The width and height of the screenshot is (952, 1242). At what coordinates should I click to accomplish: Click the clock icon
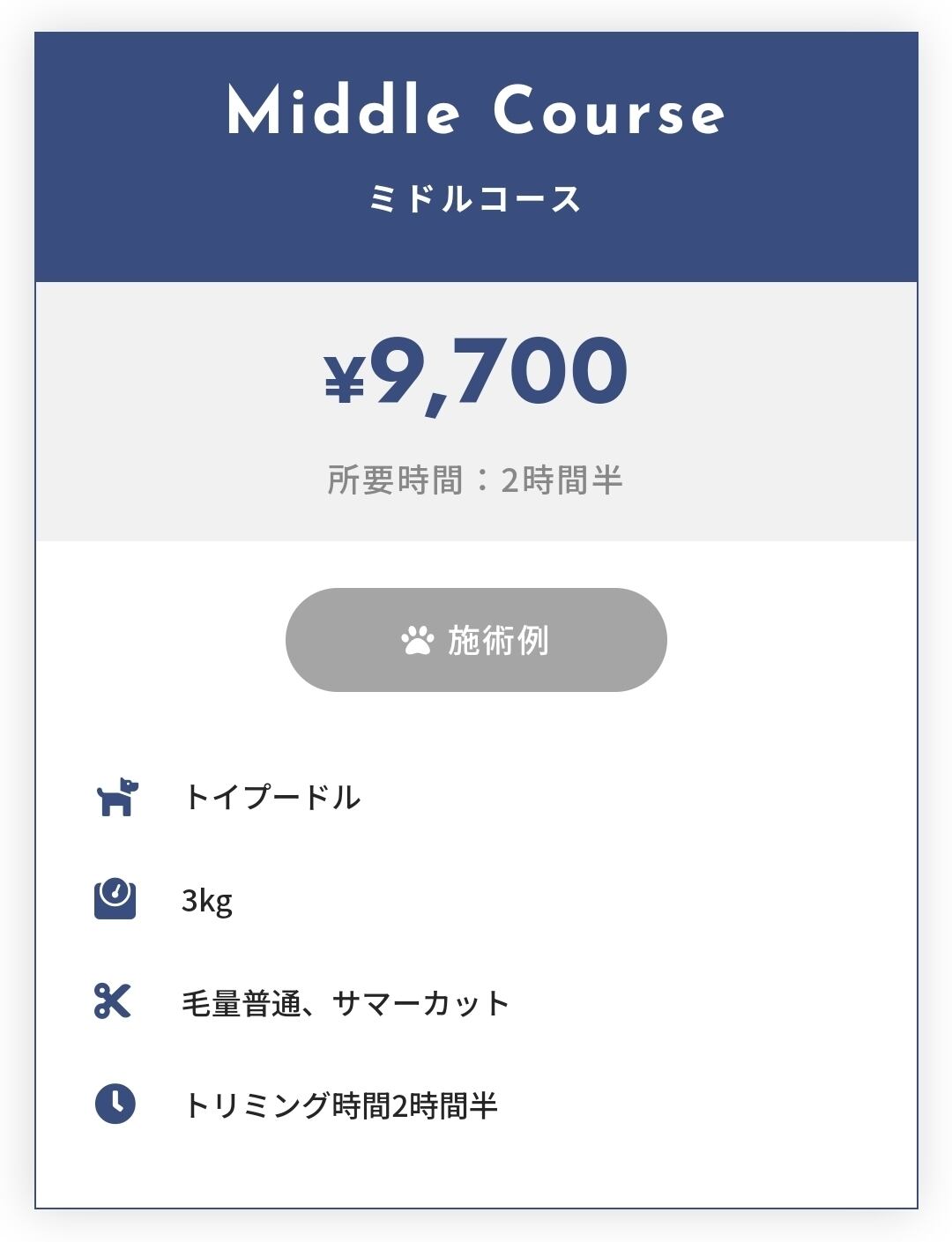(115, 1104)
